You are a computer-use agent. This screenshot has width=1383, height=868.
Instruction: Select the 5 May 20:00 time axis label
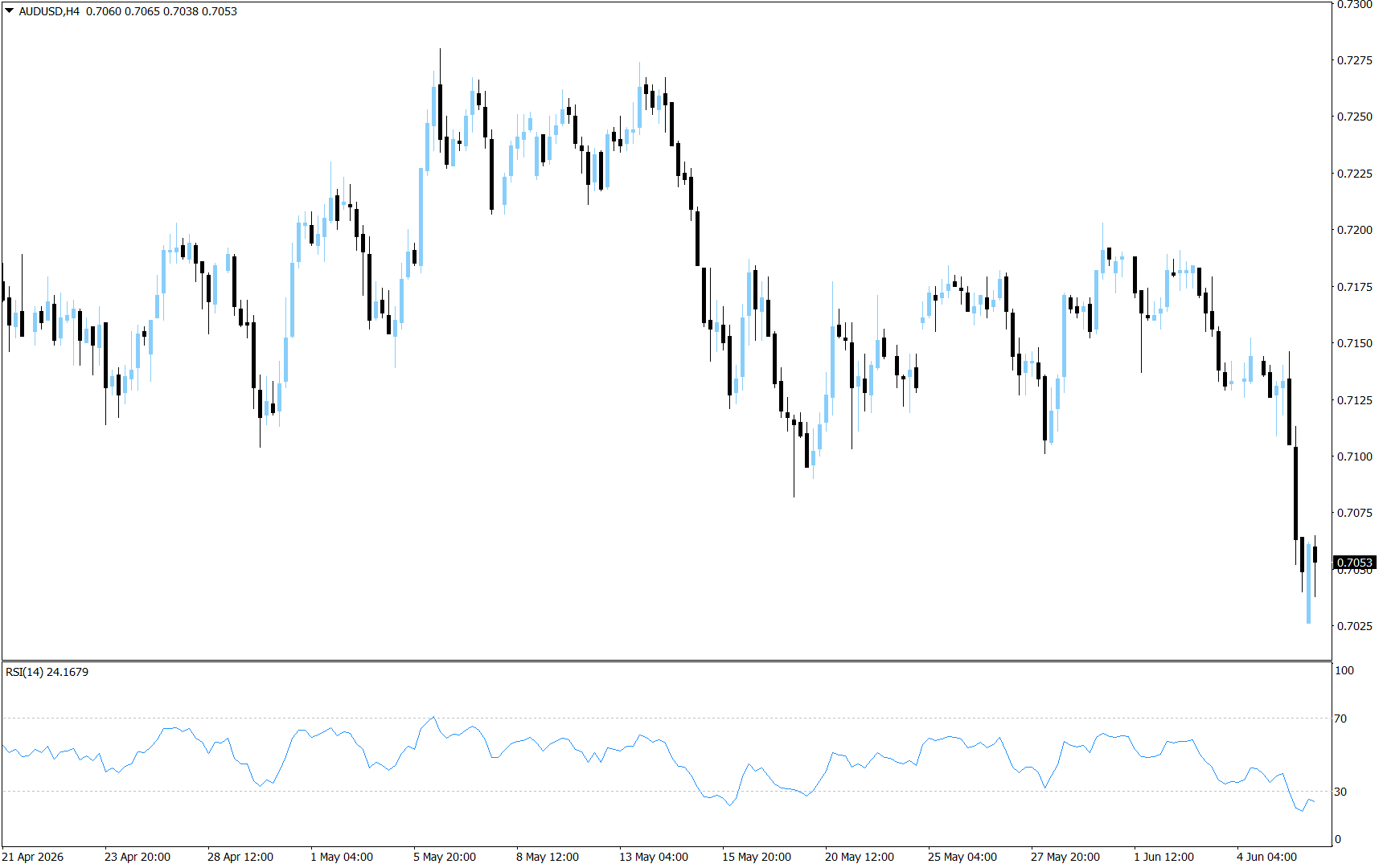coord(445,857)
